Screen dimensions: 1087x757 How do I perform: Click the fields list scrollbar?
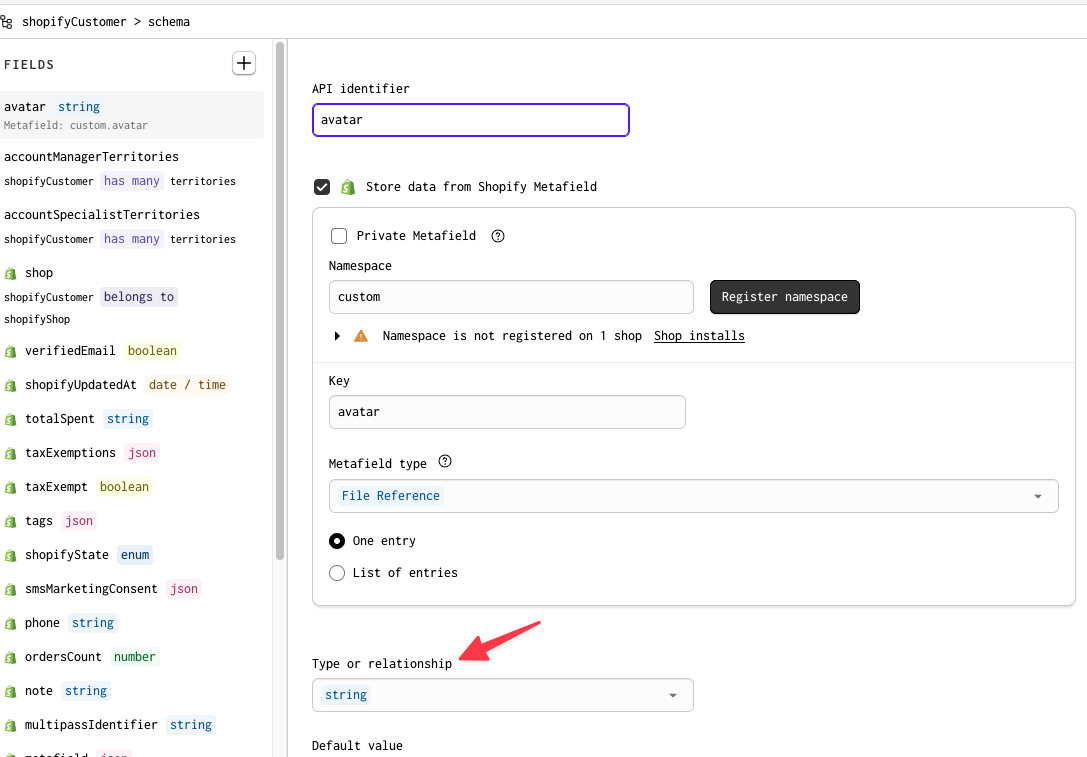coord(280,301)
